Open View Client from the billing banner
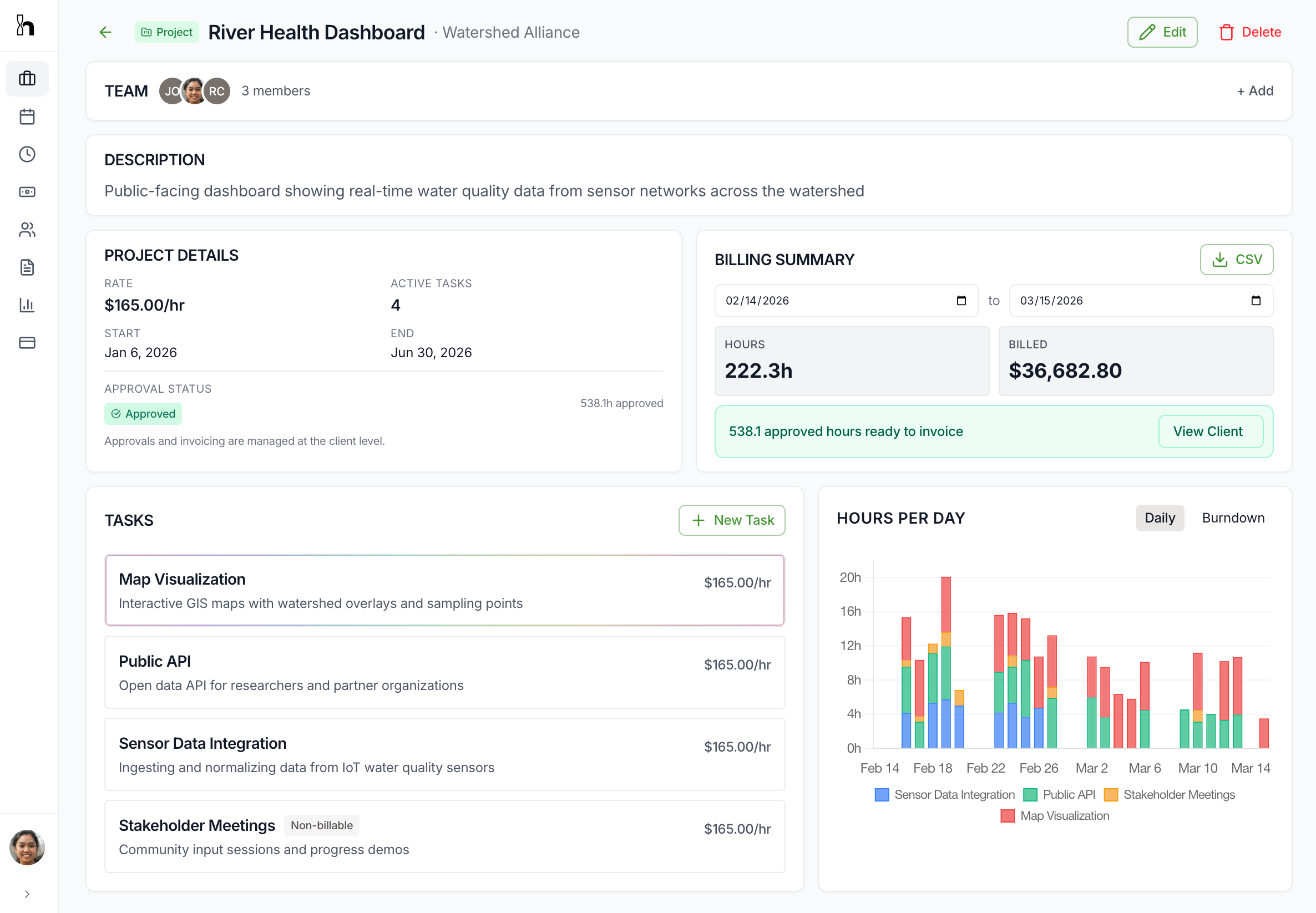The width and height of the screenshot is (1316, 913). point(1210,431)
